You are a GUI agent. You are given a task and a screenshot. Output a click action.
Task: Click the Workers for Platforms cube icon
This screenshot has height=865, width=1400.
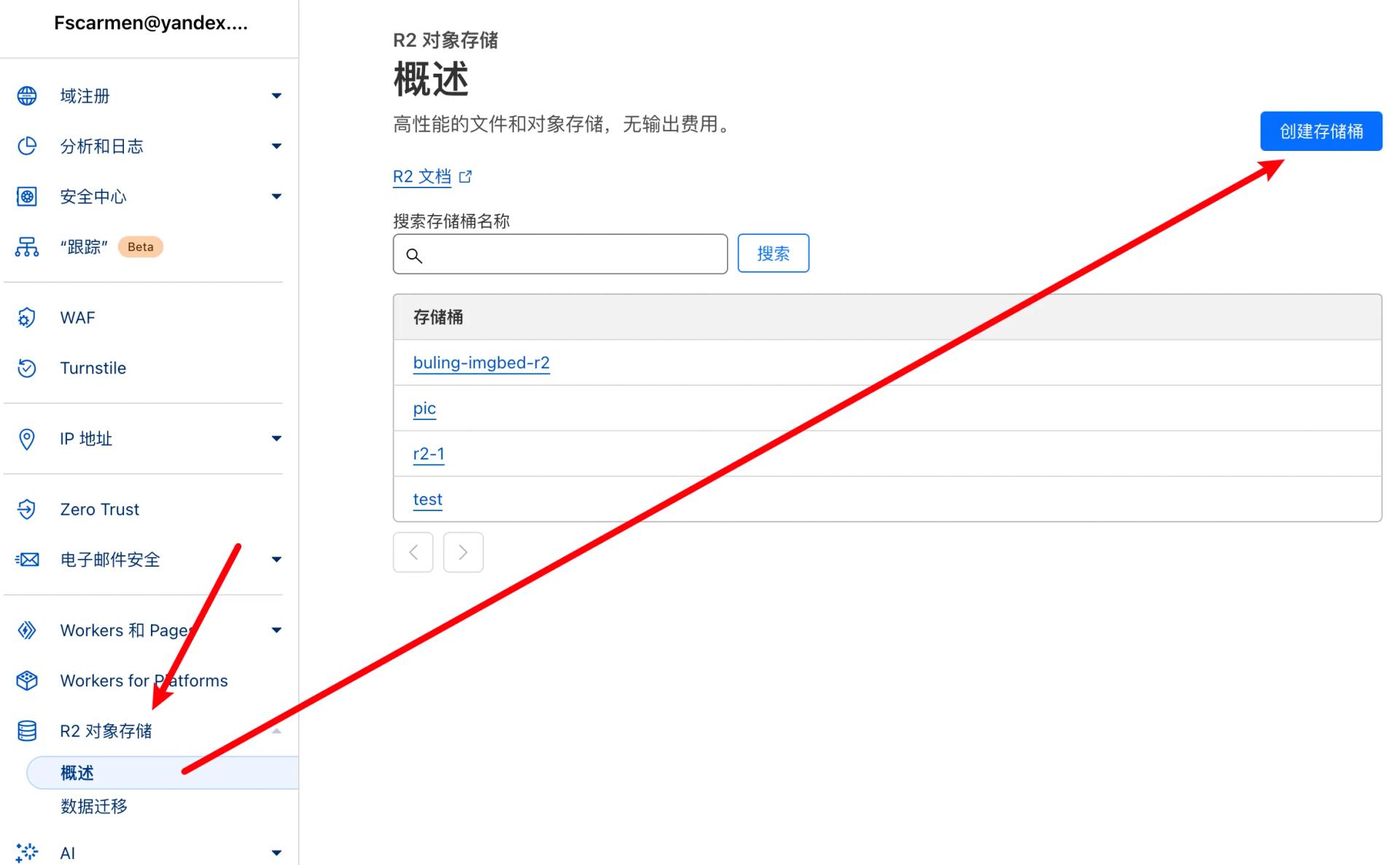point(27,680)
